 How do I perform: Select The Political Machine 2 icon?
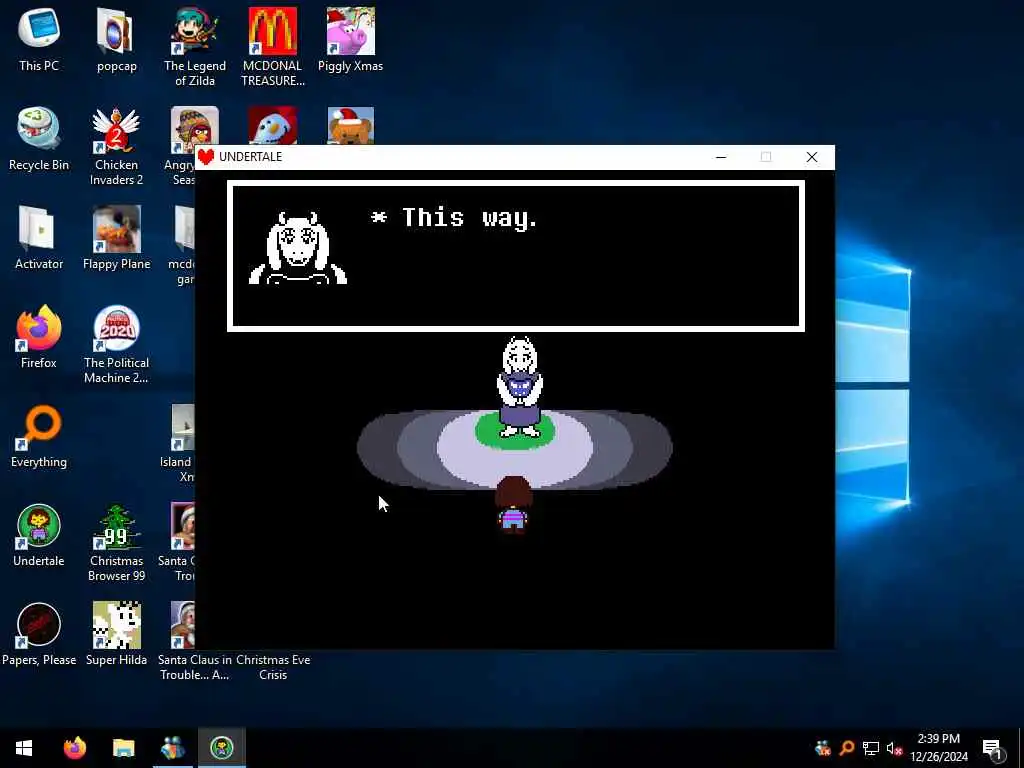click(116, 344)
